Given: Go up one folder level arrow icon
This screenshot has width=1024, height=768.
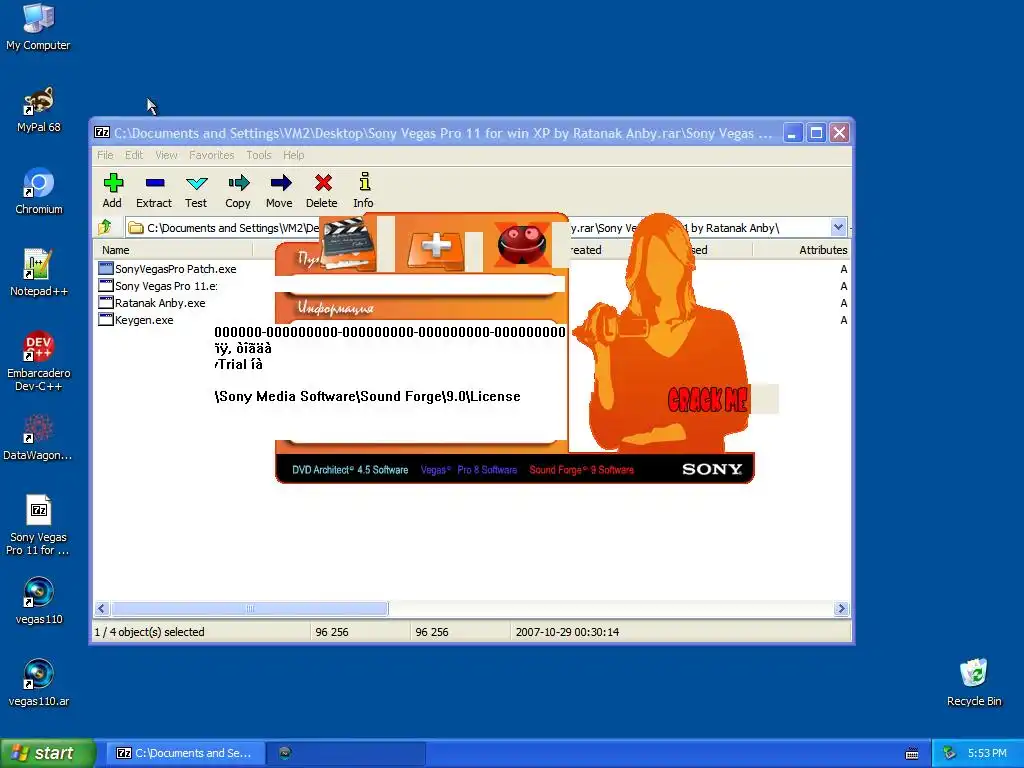Looking at the screenshot, I should pyautogui.click(x=105, y=227).
